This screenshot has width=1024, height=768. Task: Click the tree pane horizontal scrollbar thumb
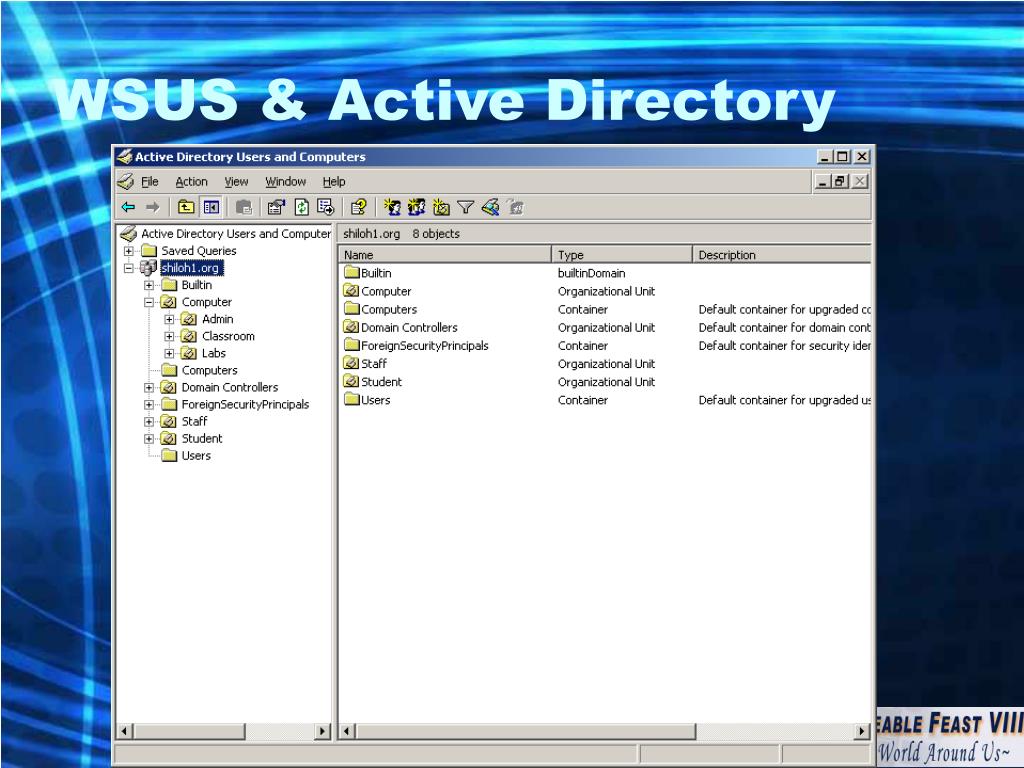click(189, 731)
